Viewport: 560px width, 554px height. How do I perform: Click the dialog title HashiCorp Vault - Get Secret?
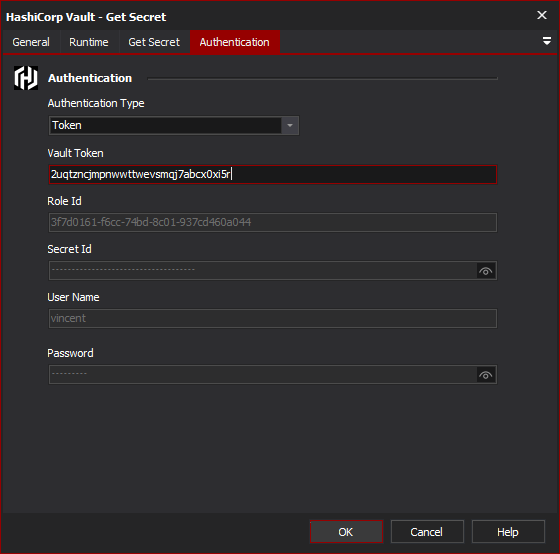coord(86,17)
